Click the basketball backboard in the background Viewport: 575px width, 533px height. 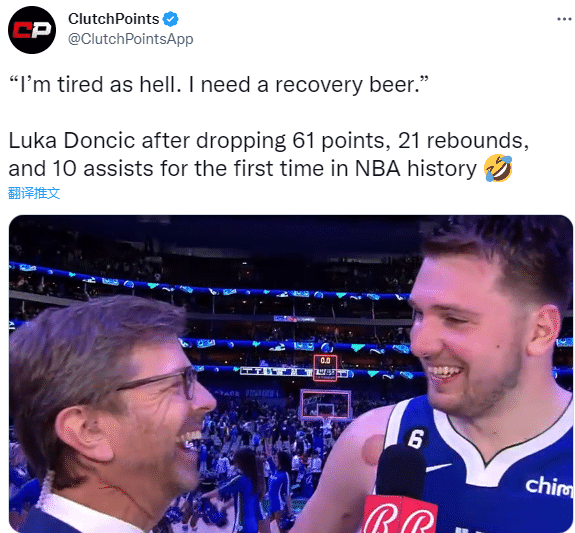point(325,404)
